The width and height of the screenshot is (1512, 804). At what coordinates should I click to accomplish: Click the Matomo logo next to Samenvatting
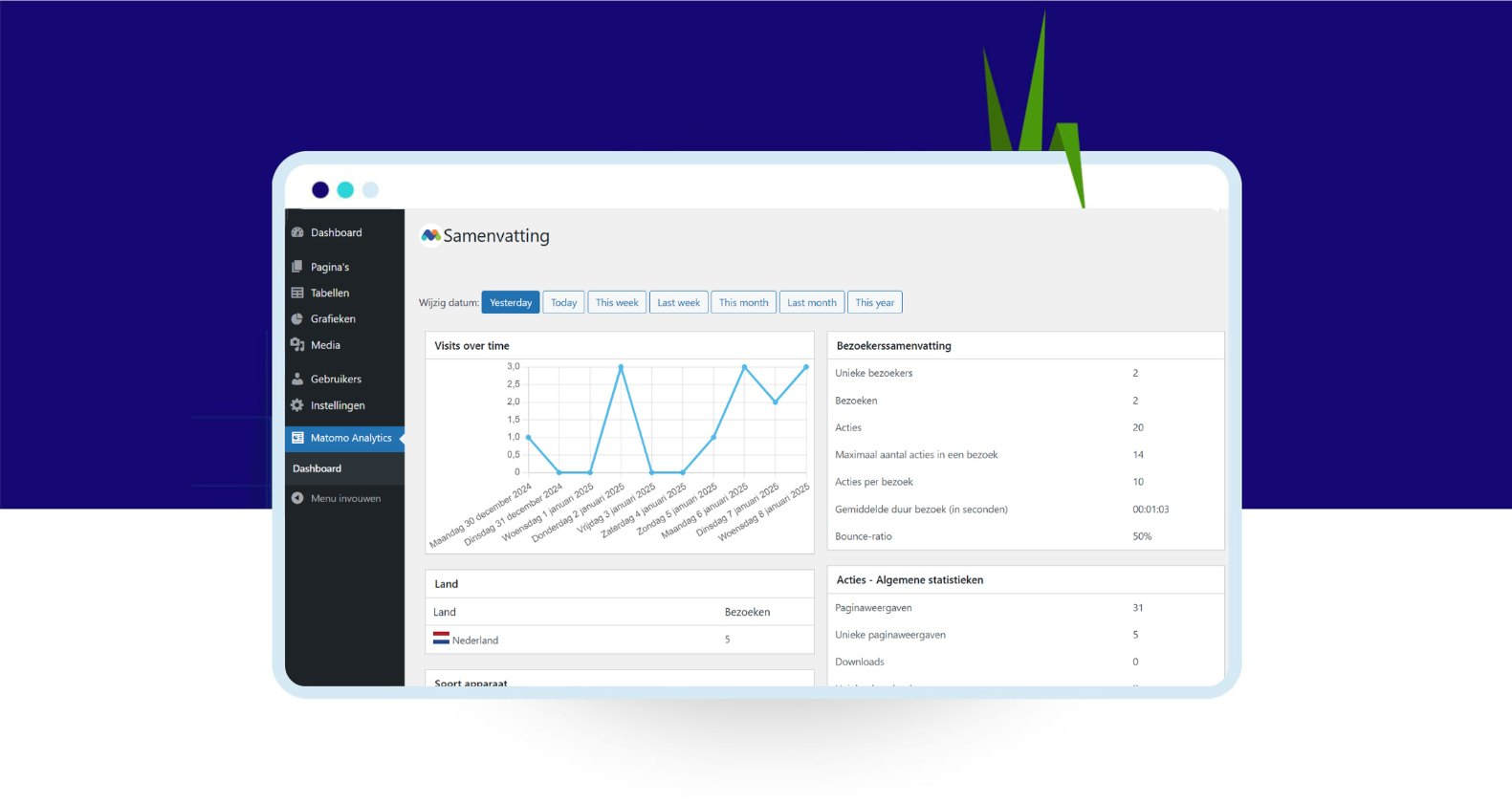[x=430, y=236]
